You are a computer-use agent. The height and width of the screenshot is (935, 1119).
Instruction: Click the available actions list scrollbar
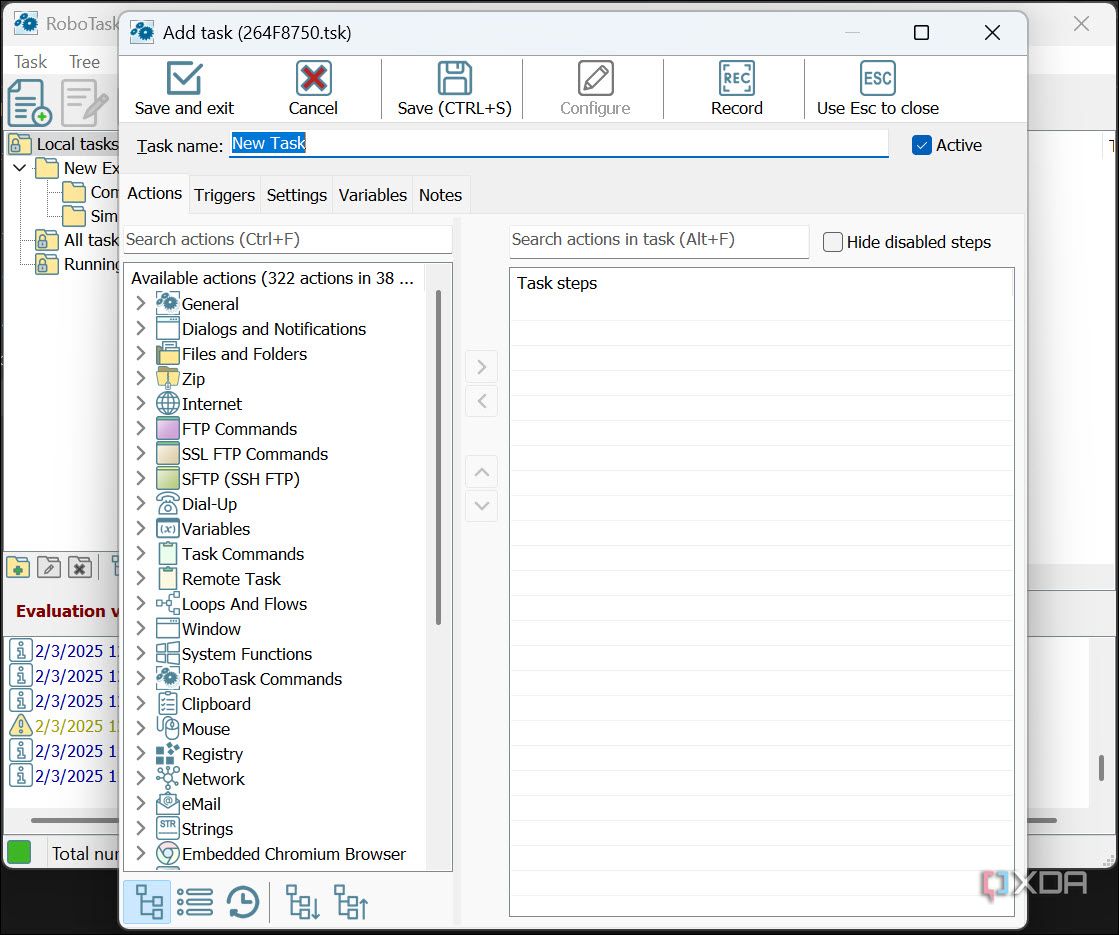click(438, 457)
